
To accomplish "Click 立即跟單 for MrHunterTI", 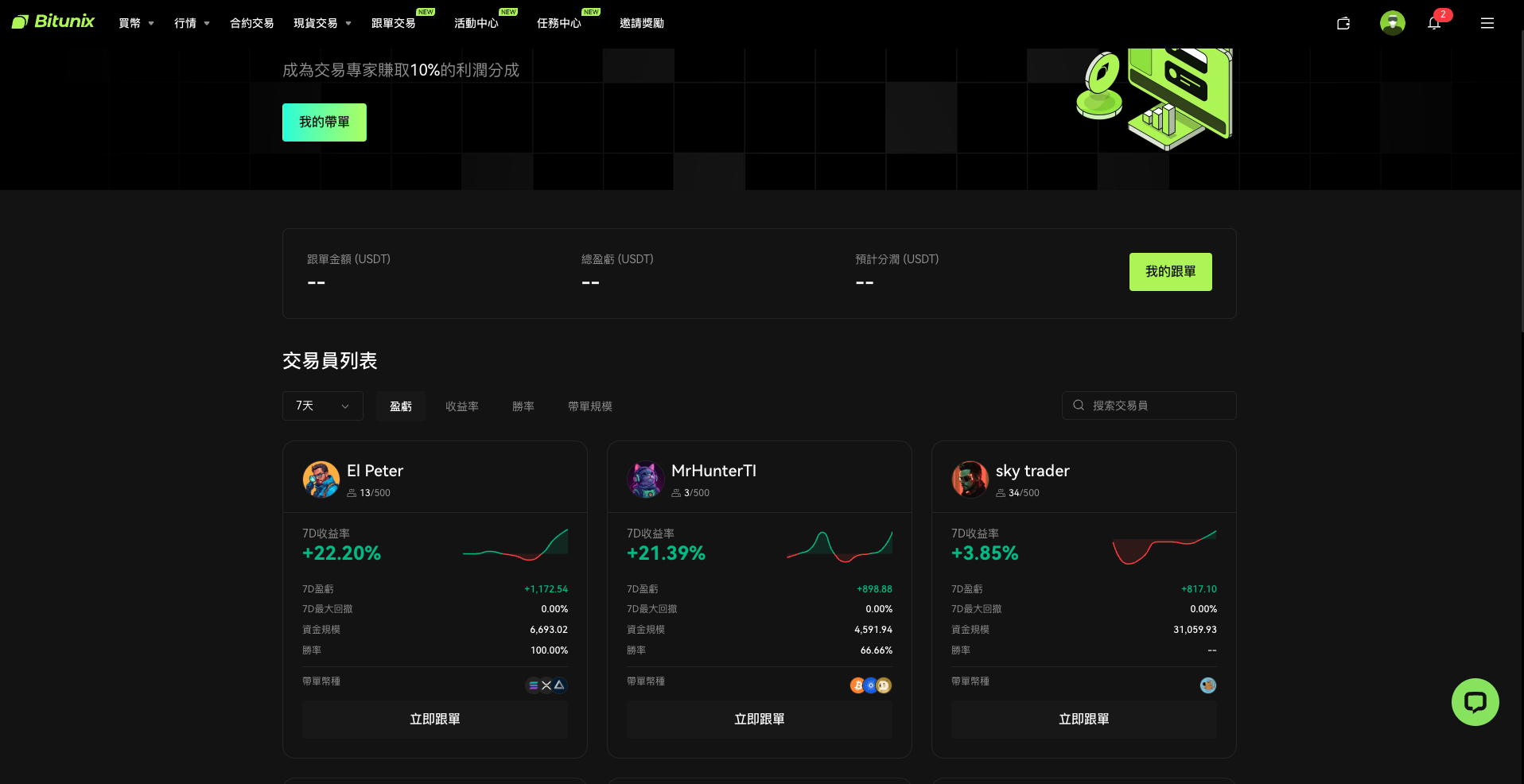I will [760, 720].
